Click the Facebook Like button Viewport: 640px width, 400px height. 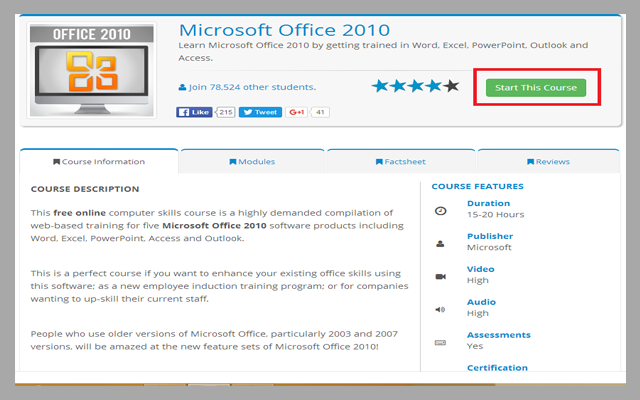tap(195, 112)
